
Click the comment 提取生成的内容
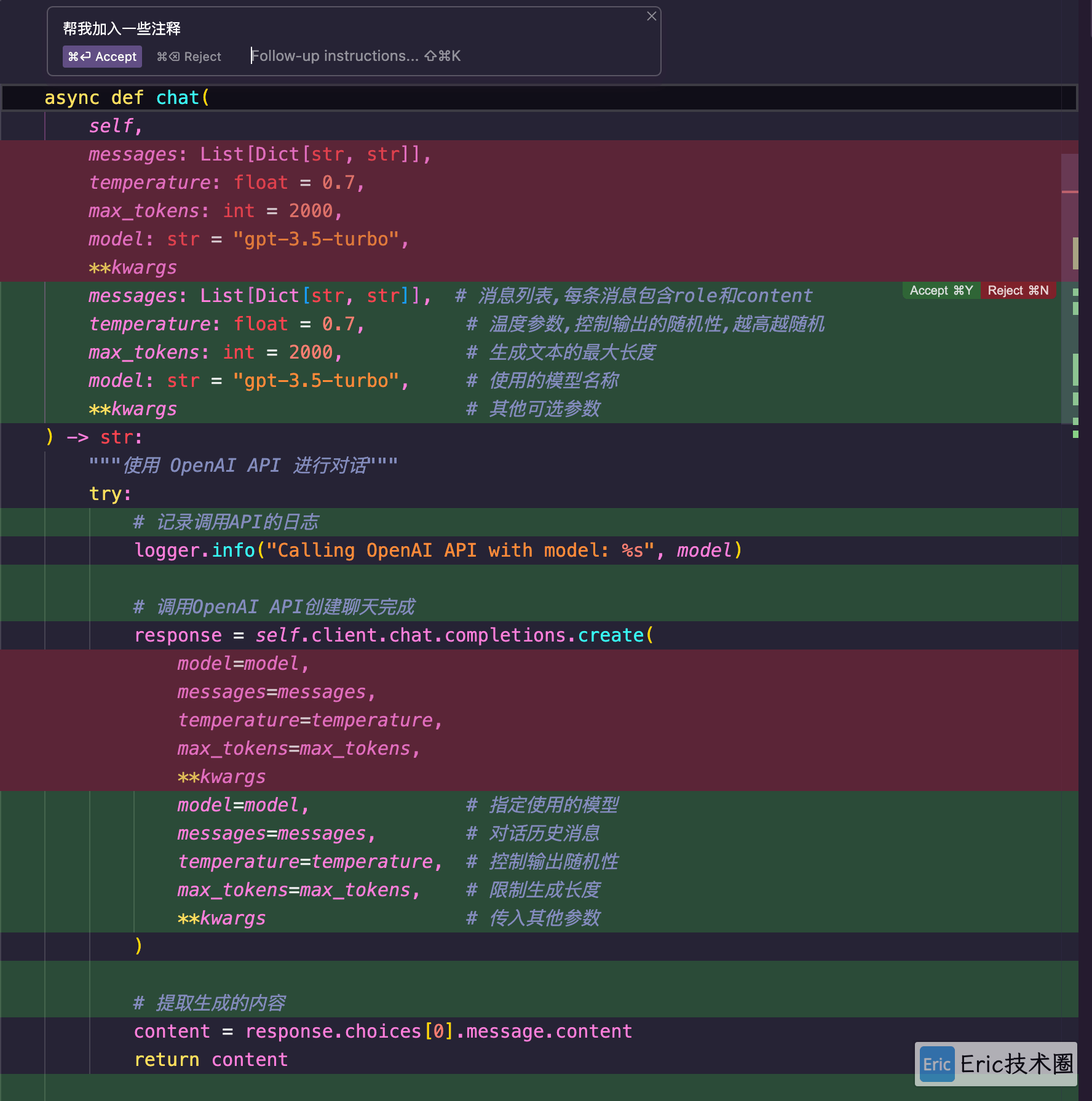[x=210, y=1003]
